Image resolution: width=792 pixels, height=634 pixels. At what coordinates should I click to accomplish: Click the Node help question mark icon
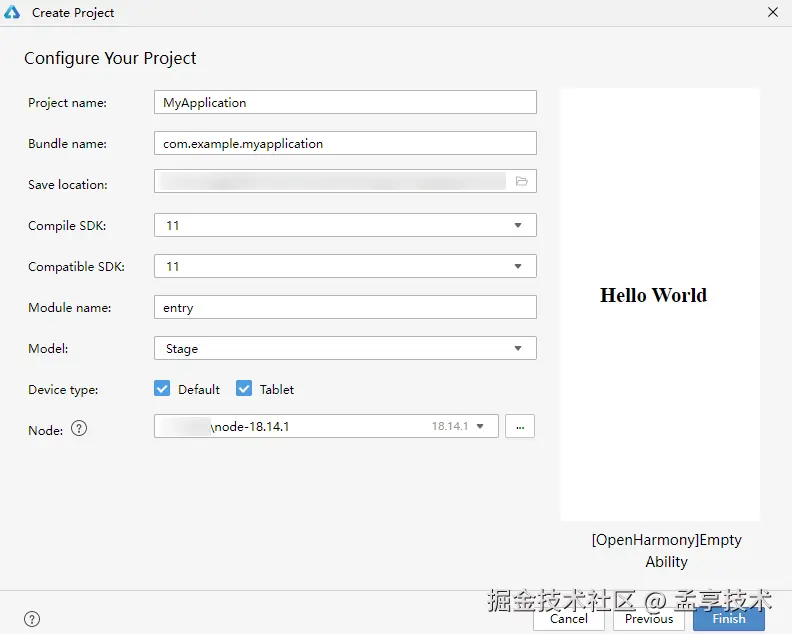tap(79, 428)
